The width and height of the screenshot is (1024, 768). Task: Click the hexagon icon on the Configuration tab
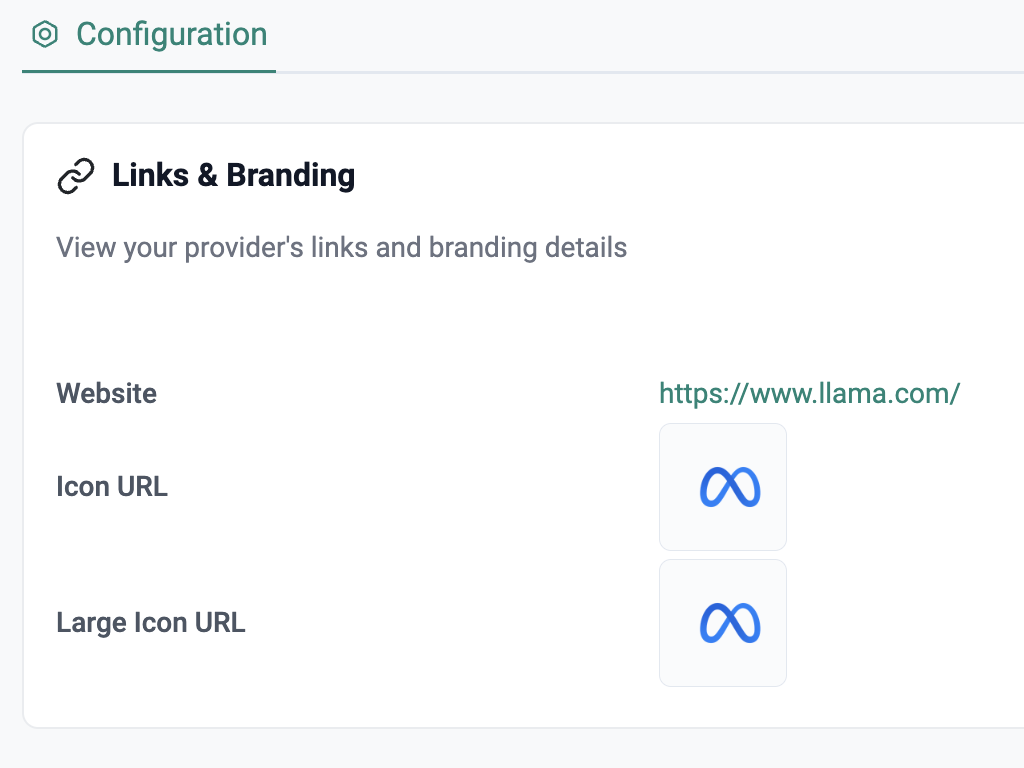45,35
